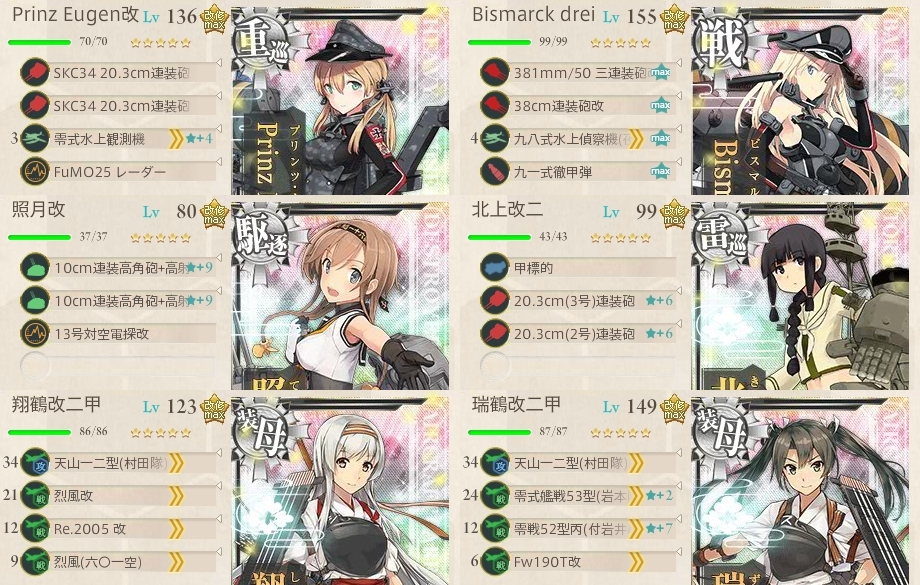Select the empty equipment slot under 13号対空電探改

117,366
